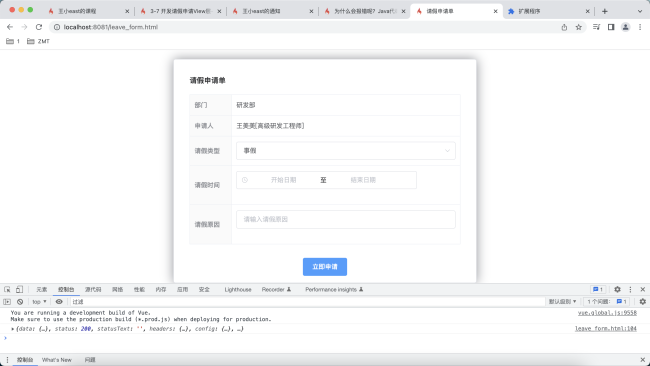This screenshot has width=650, height=366.
Task: Select the What's New drawer tab
Action: click(x=57, y=360)
